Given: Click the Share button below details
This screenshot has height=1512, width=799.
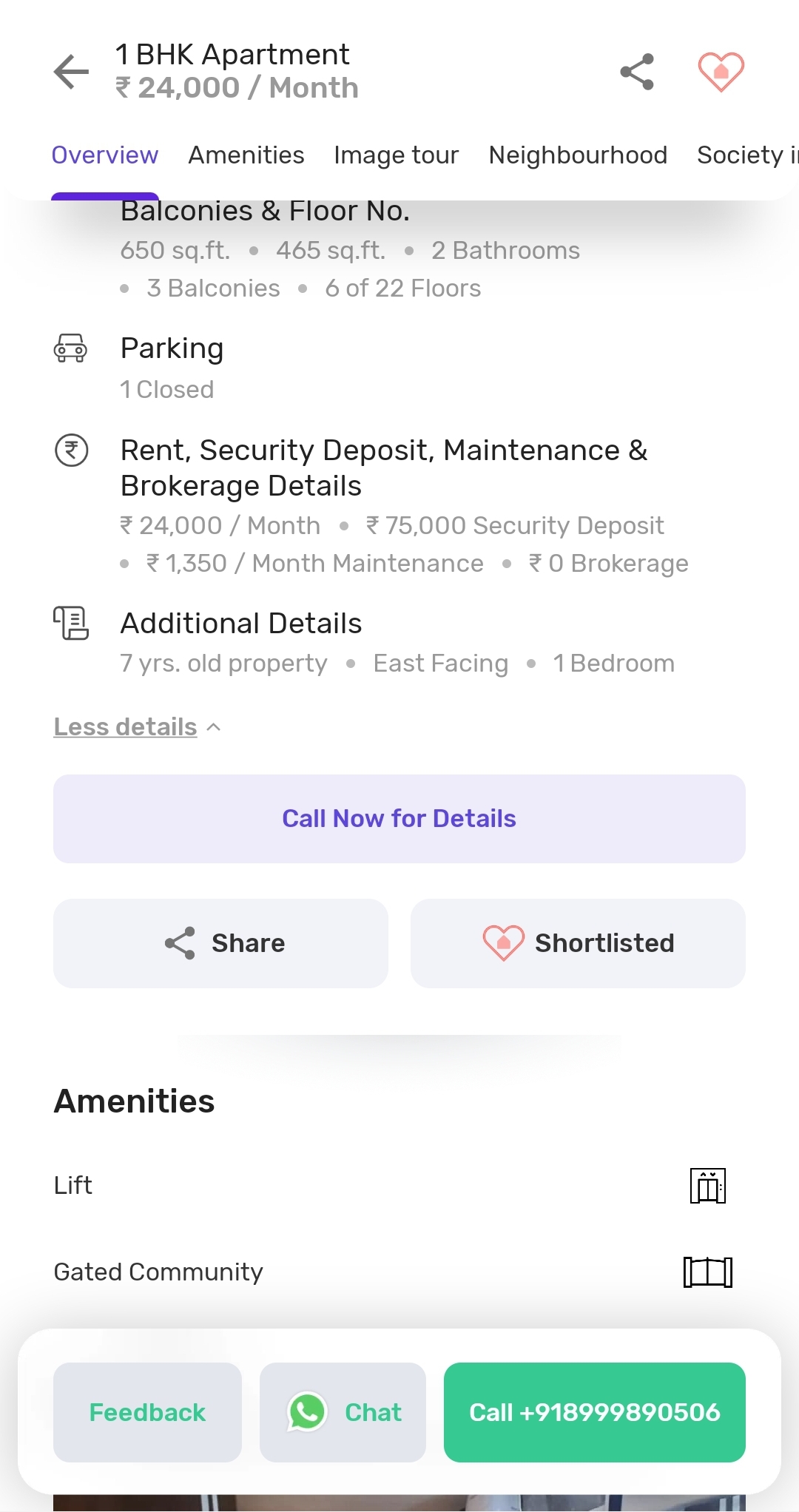Looking at the screenshot, I should 220,943.
